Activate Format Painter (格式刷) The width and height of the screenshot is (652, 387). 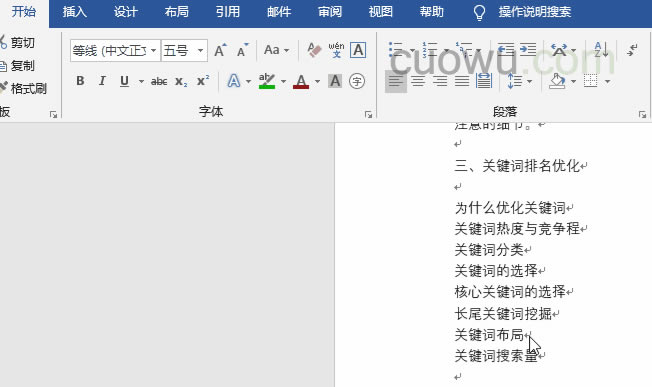click(x=23, y=88)
